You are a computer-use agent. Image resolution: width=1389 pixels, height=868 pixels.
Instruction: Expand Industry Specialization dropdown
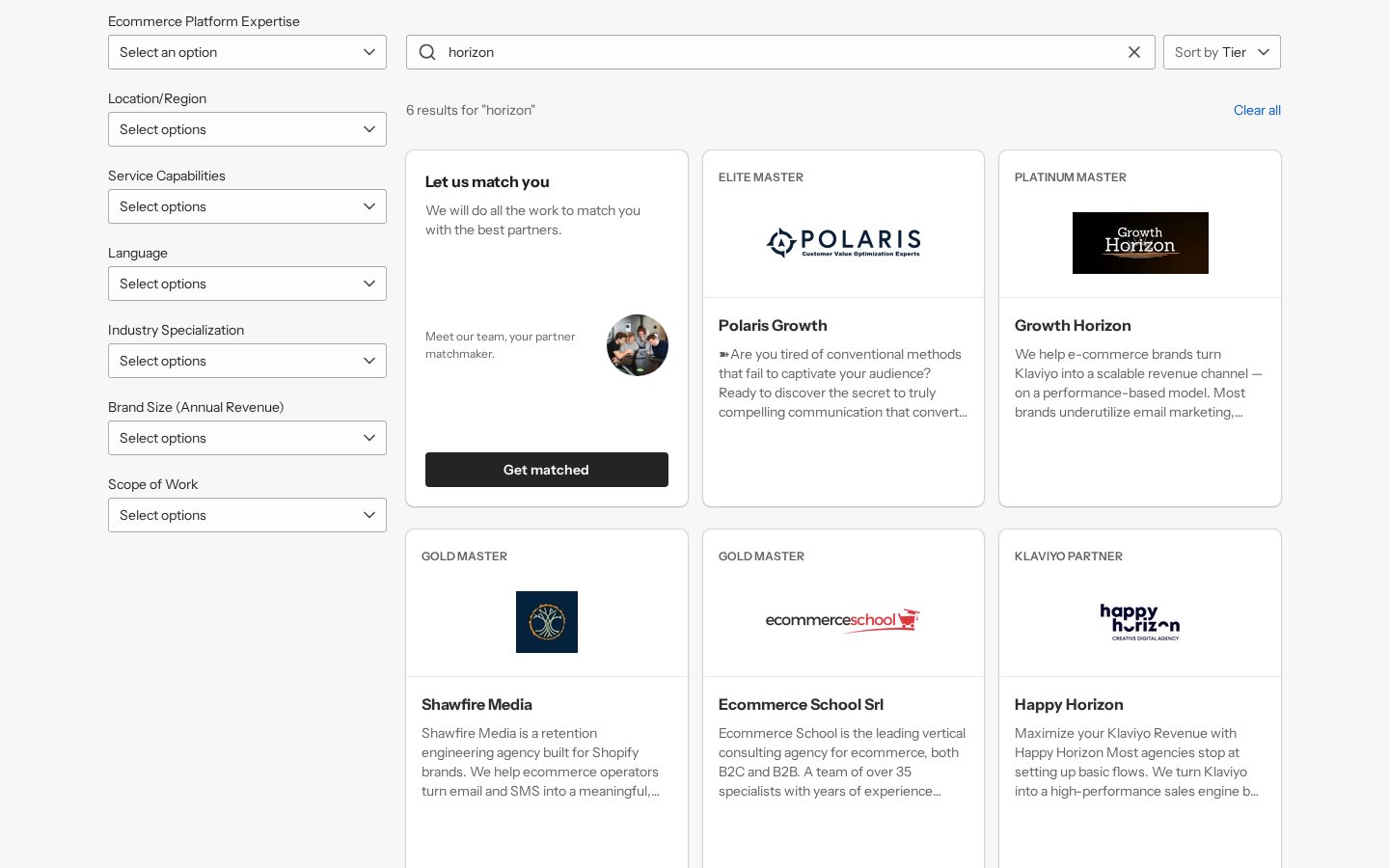point(247,361)
